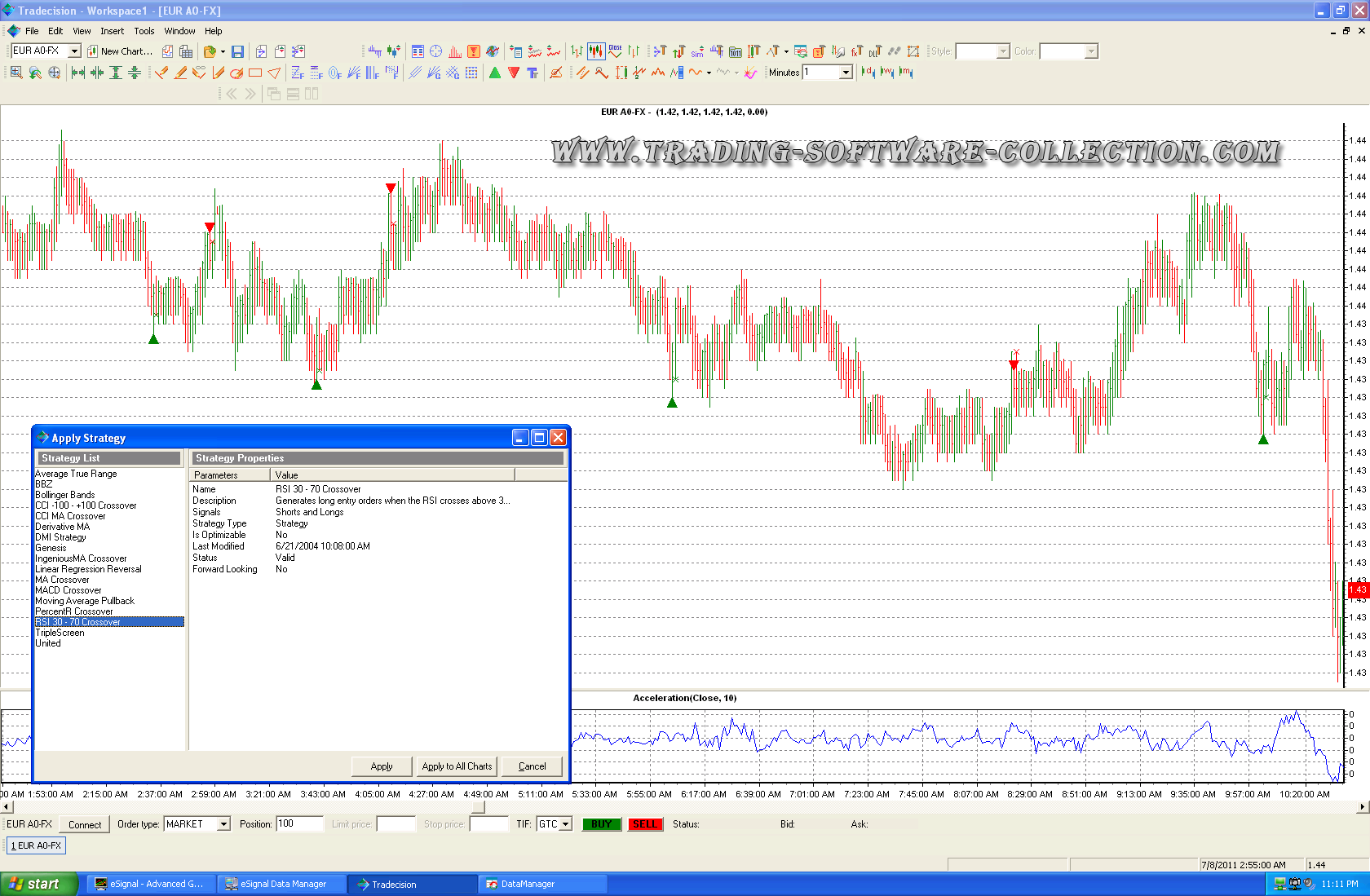This screenshot has width=1370, height=896.
Task: Pick the red down-arrow marker tool
Action: click(x=514, y=73)
